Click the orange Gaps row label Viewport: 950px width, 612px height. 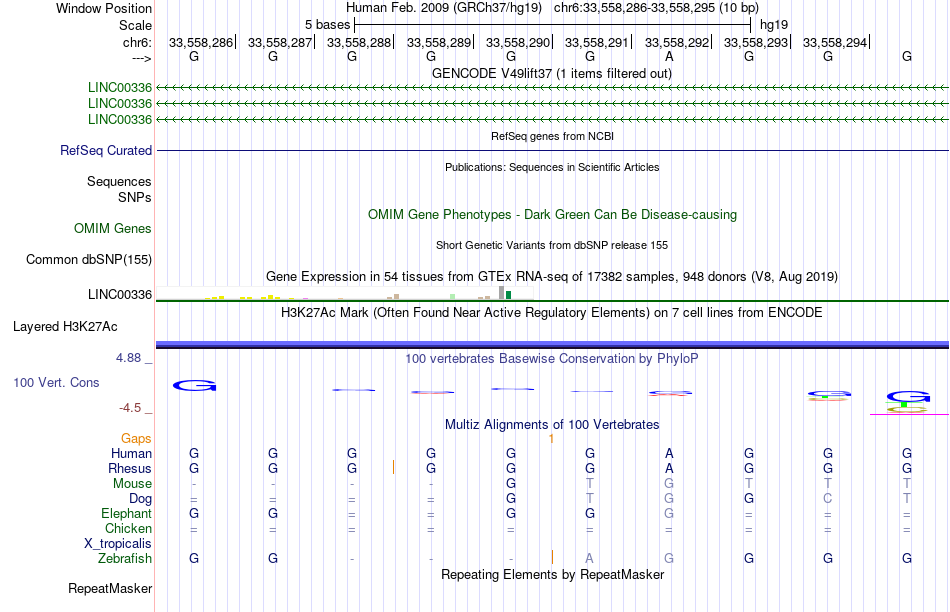(136, 438)
